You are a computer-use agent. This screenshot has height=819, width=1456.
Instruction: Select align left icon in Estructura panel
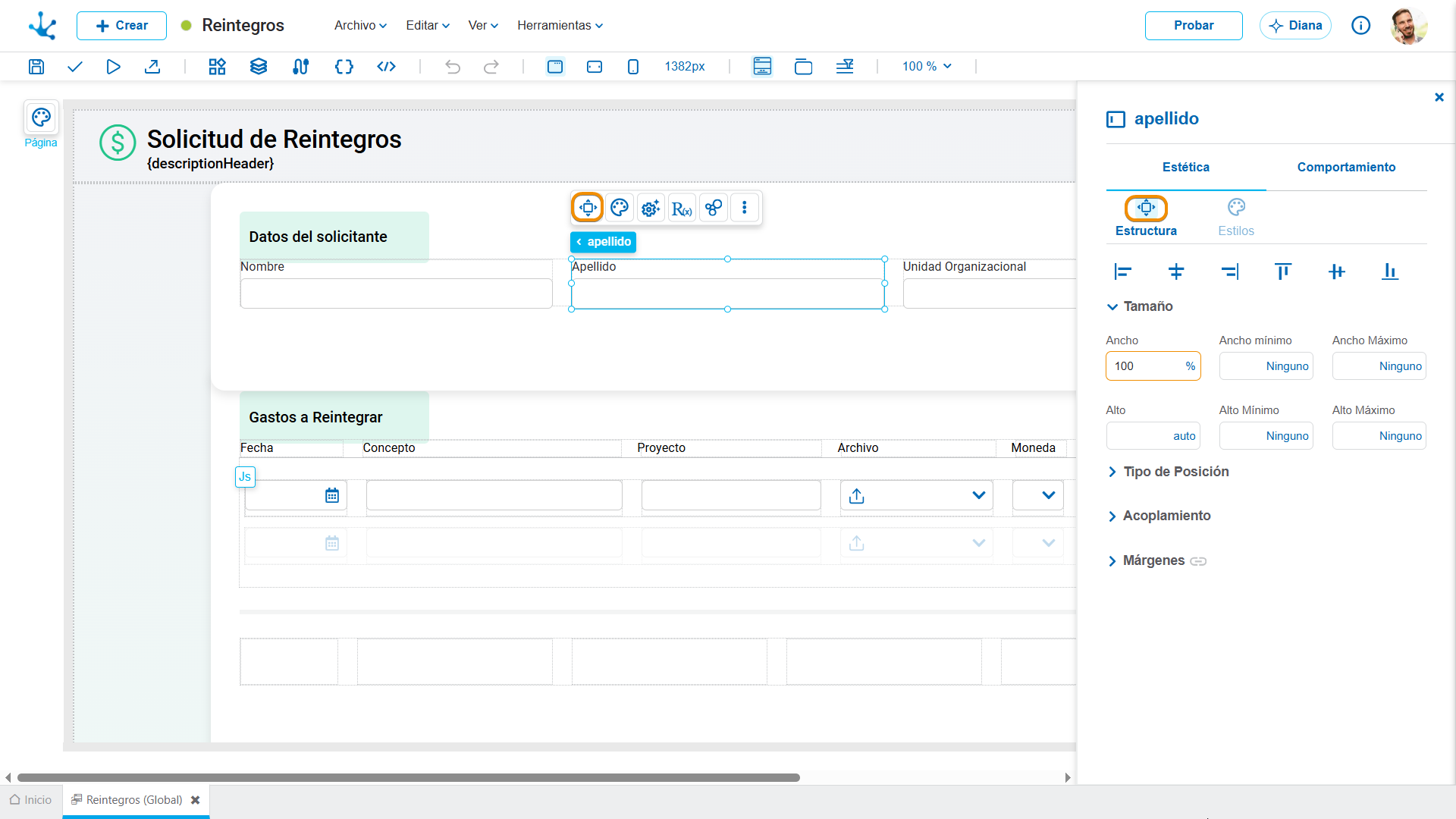click(x=1122, y=271)
